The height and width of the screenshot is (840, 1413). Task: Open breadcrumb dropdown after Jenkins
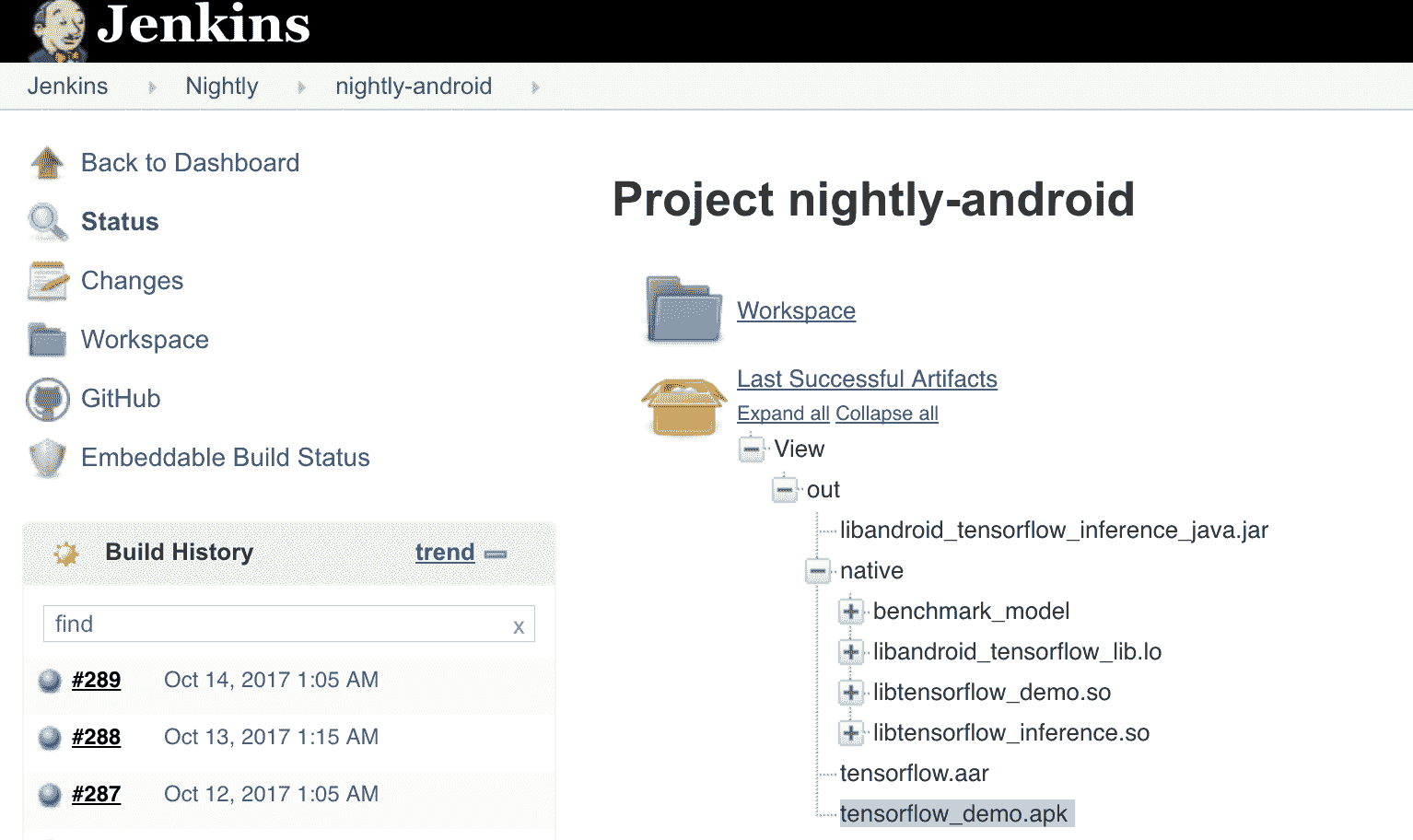[152, 87]
